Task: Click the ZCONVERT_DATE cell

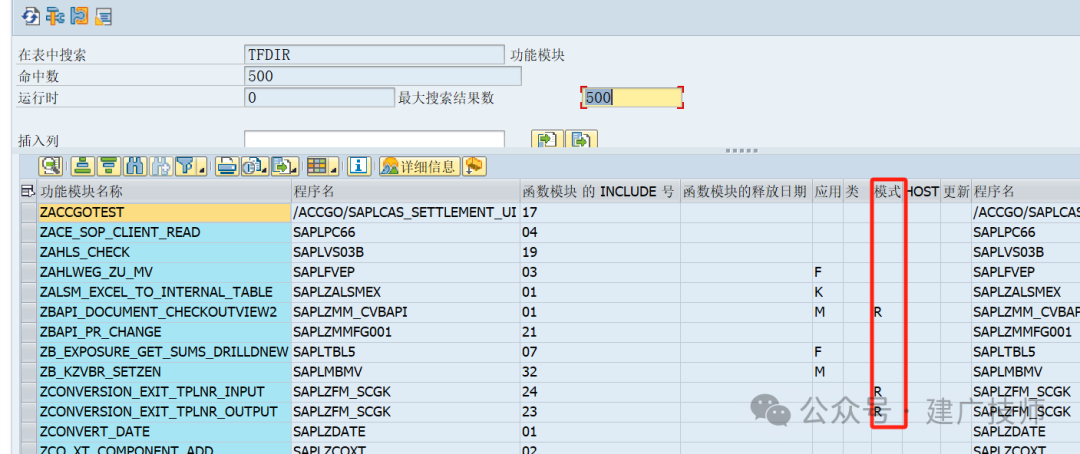Action: pyautogui.click(x=165, y=432)
